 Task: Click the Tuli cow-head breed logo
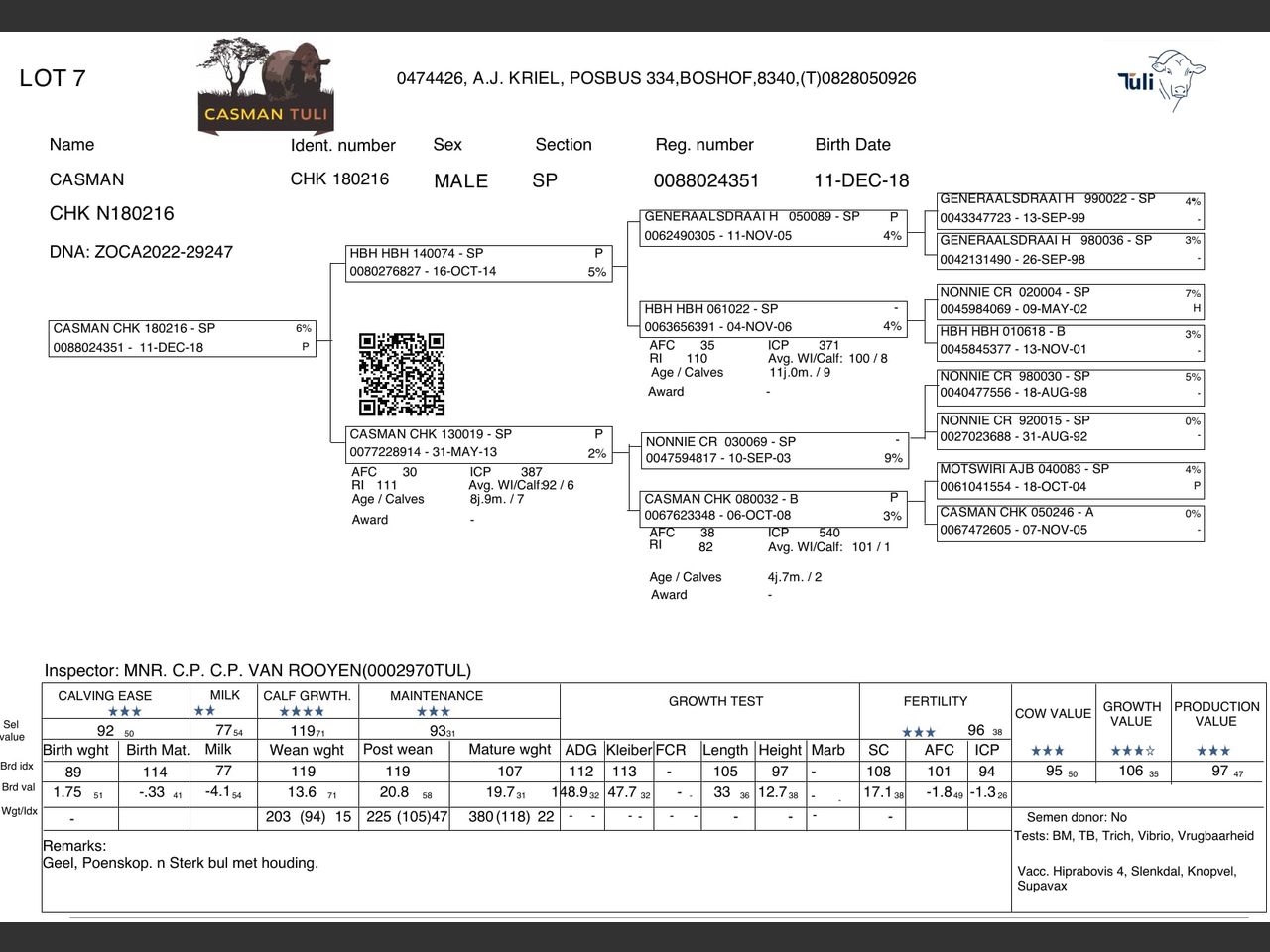[1162, 77]
